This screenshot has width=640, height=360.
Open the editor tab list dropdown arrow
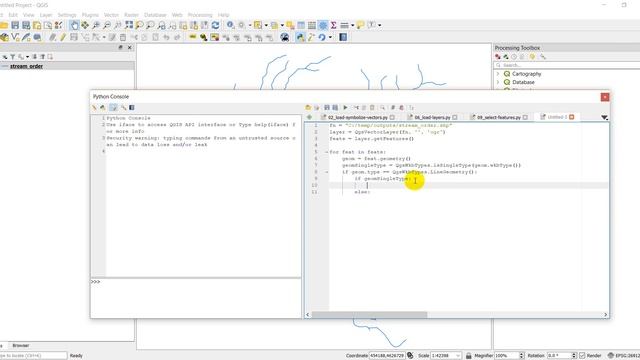604,117
